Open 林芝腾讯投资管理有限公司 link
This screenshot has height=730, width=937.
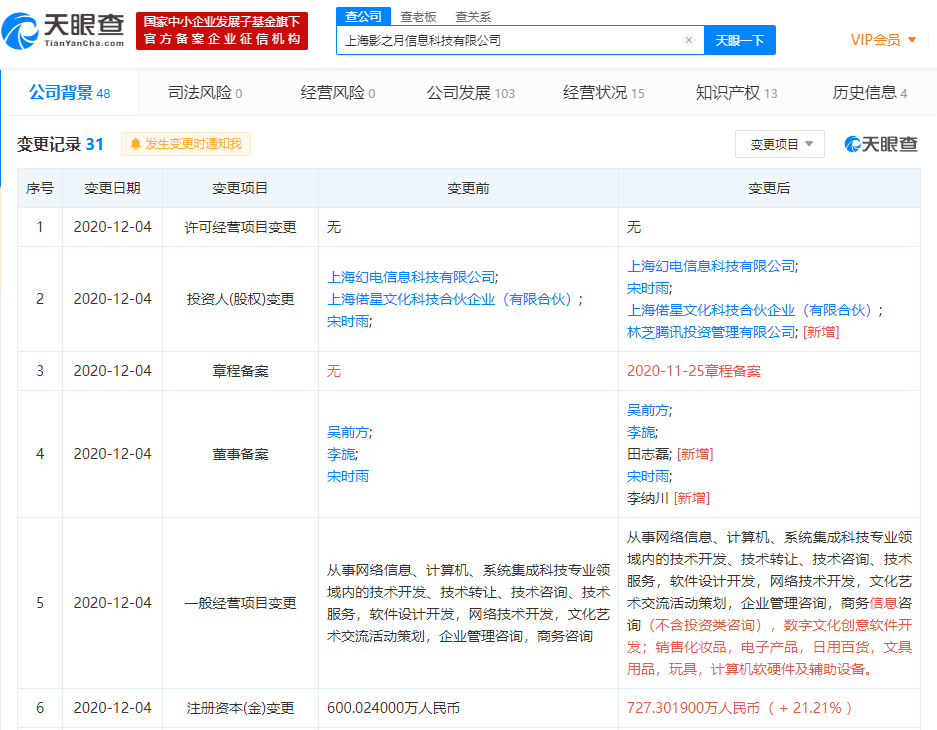711,332
